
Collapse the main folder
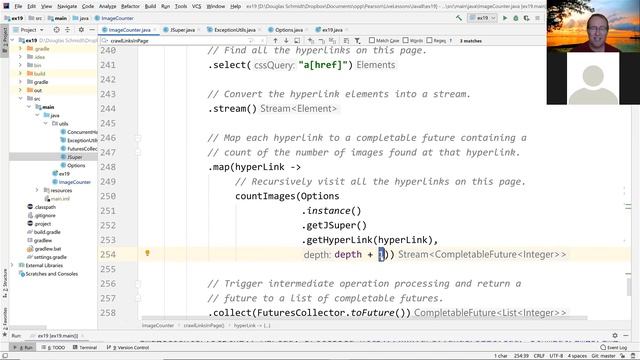point(29,107)
